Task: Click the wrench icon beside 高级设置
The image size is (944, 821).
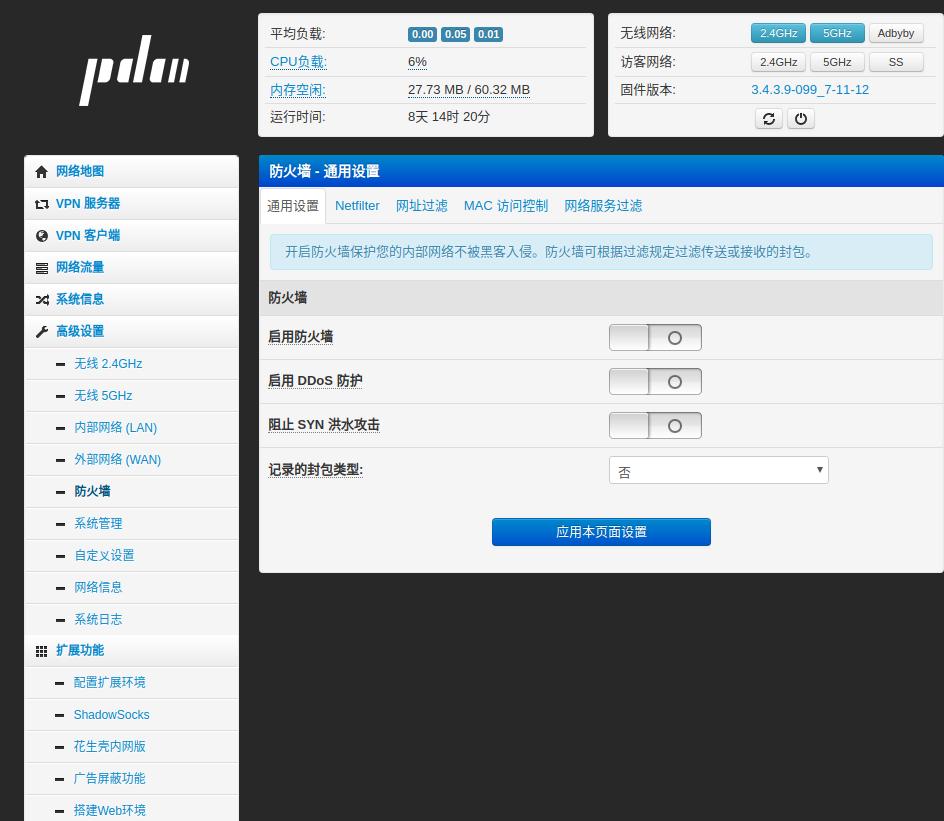Action: tap(42, 332)
